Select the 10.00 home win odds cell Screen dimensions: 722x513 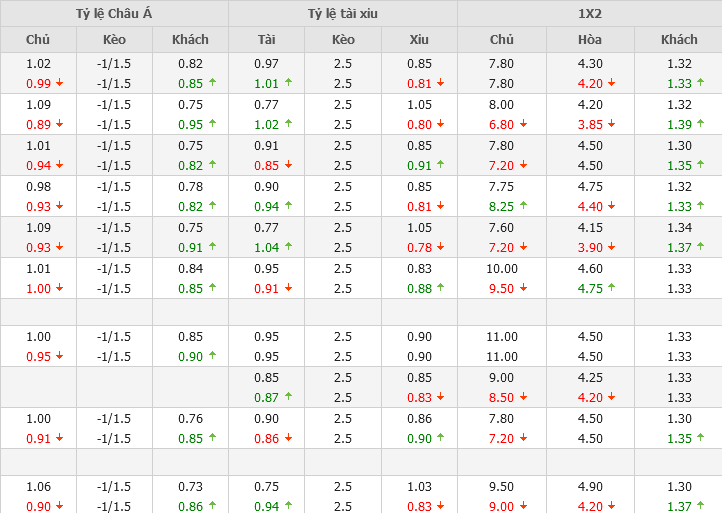click(x=502, y=269)
